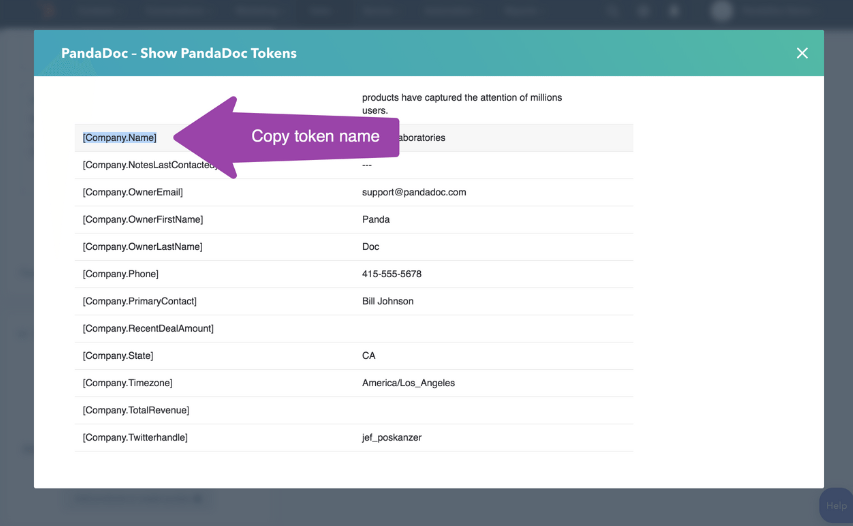Select the [Company.Phone] token
Viewport: 853px width, 526px height.
tap(121, 274)
